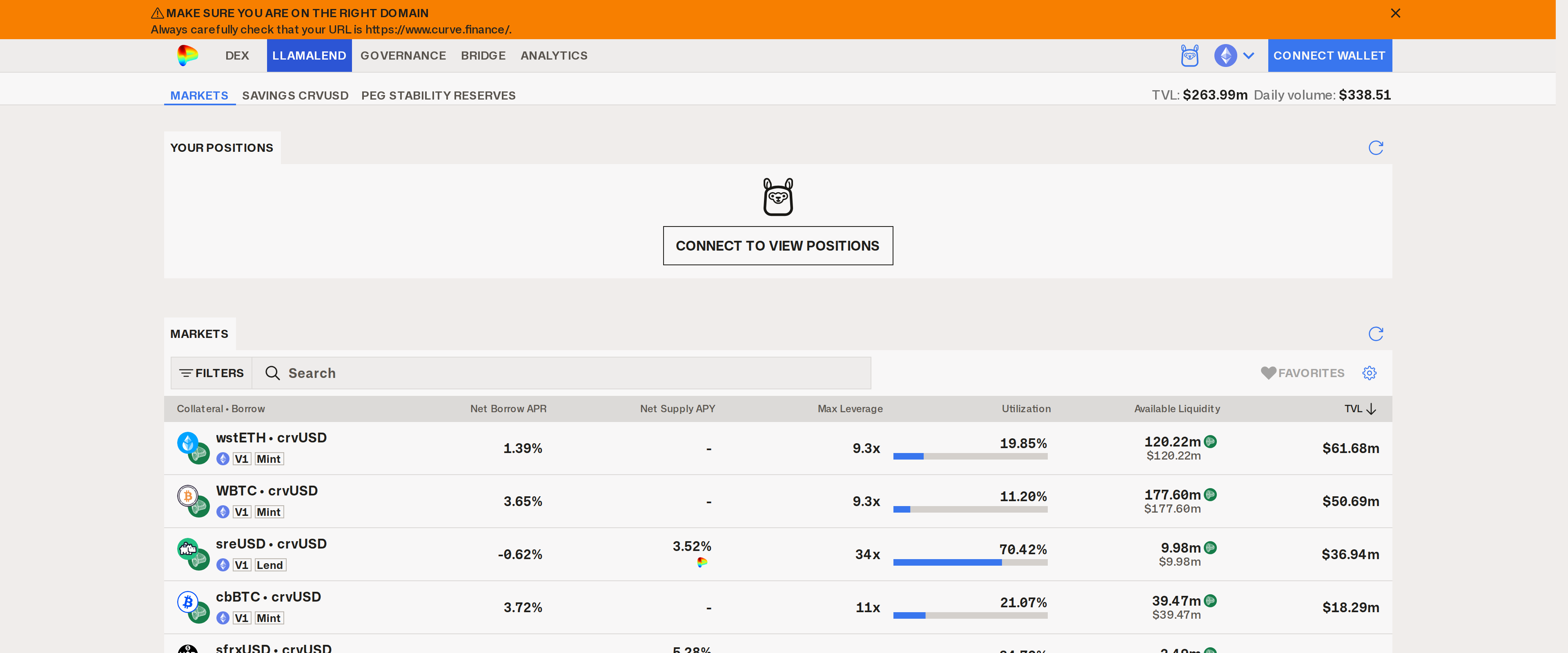The image size is (1568, 653).
Task: Click crvUSD token icon beside 177.60m liquidity
Action: (1210, 495)
